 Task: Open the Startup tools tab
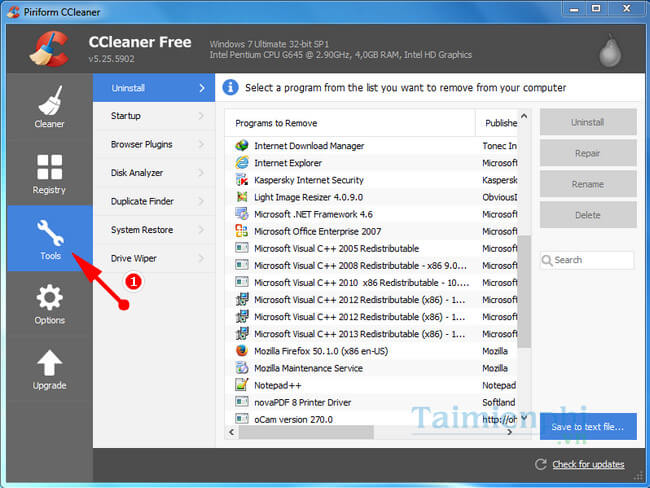click(x=154, y=116)
